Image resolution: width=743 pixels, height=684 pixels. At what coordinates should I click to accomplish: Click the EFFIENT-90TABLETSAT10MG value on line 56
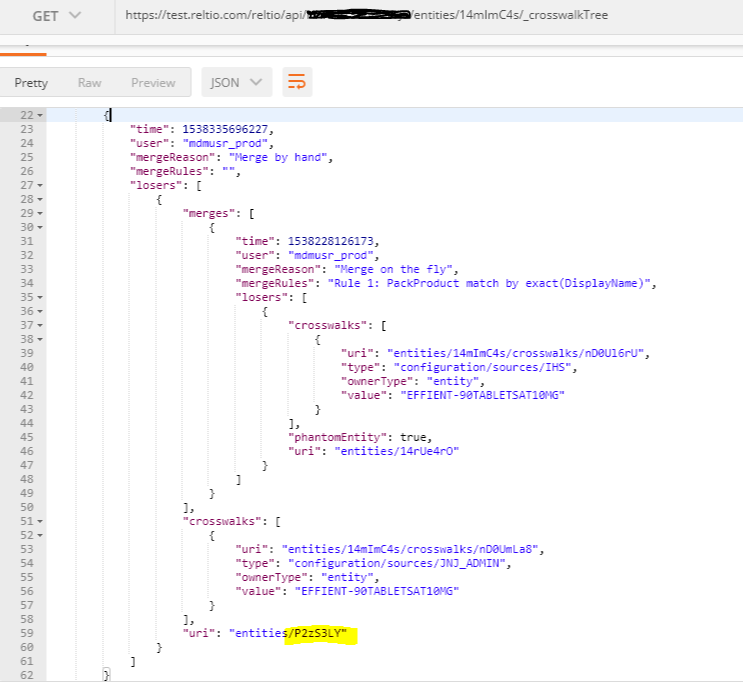[x=377, y=591]
